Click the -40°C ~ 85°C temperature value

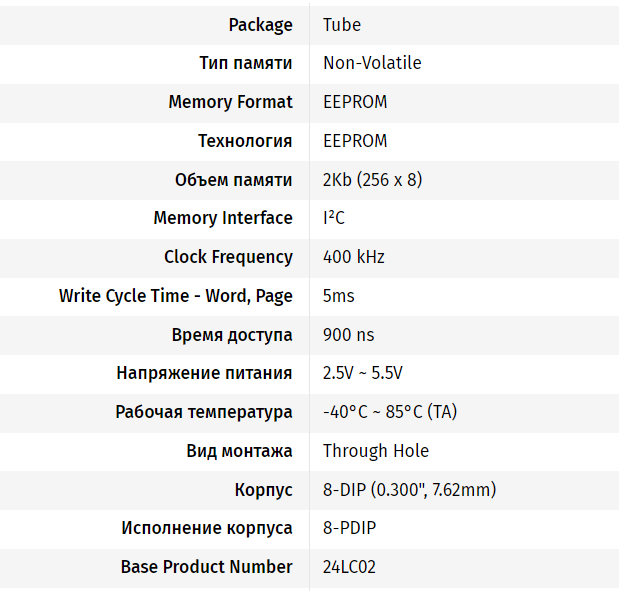(x=390, y=412)
